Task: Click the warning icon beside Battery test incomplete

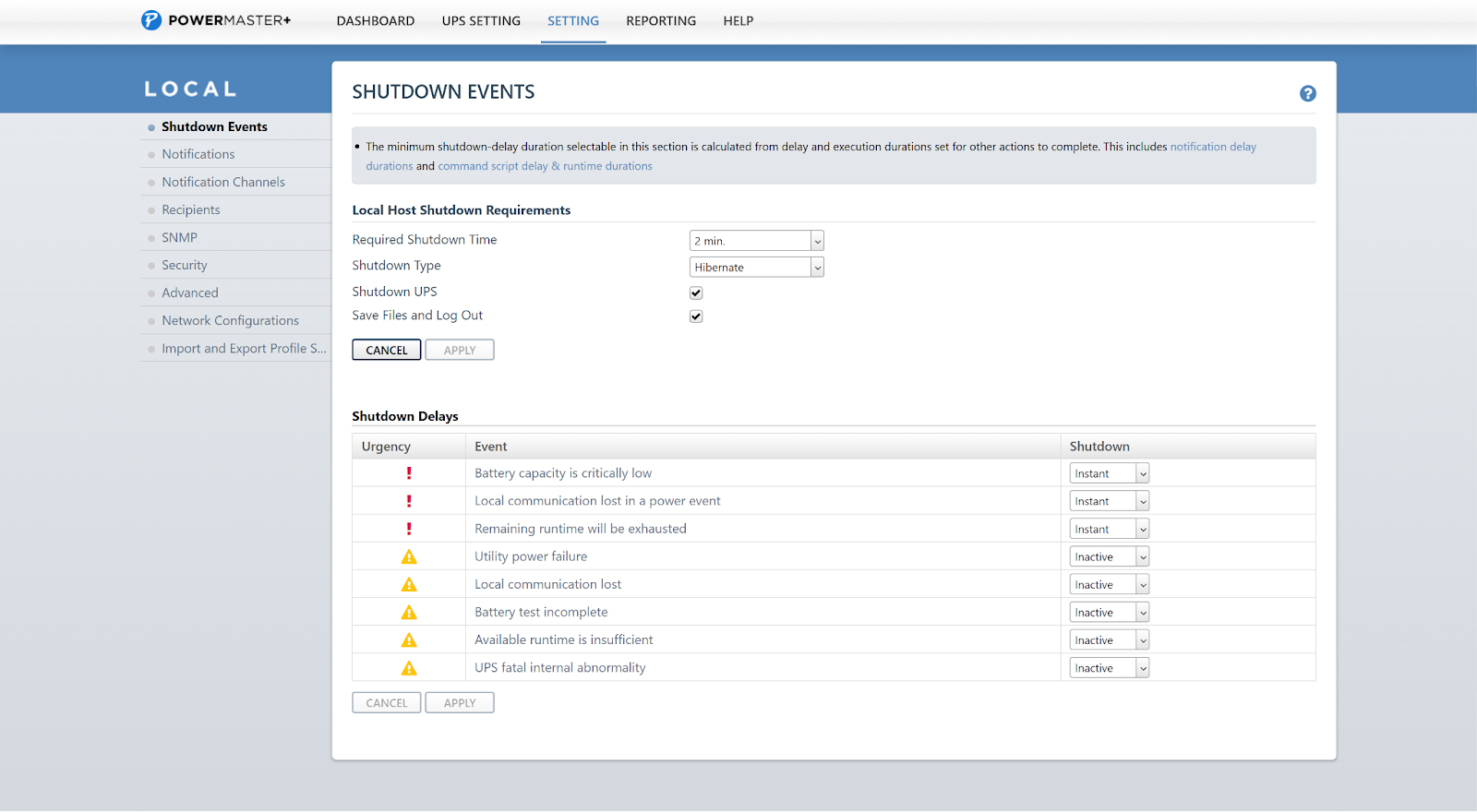Action: coord(409,613)
